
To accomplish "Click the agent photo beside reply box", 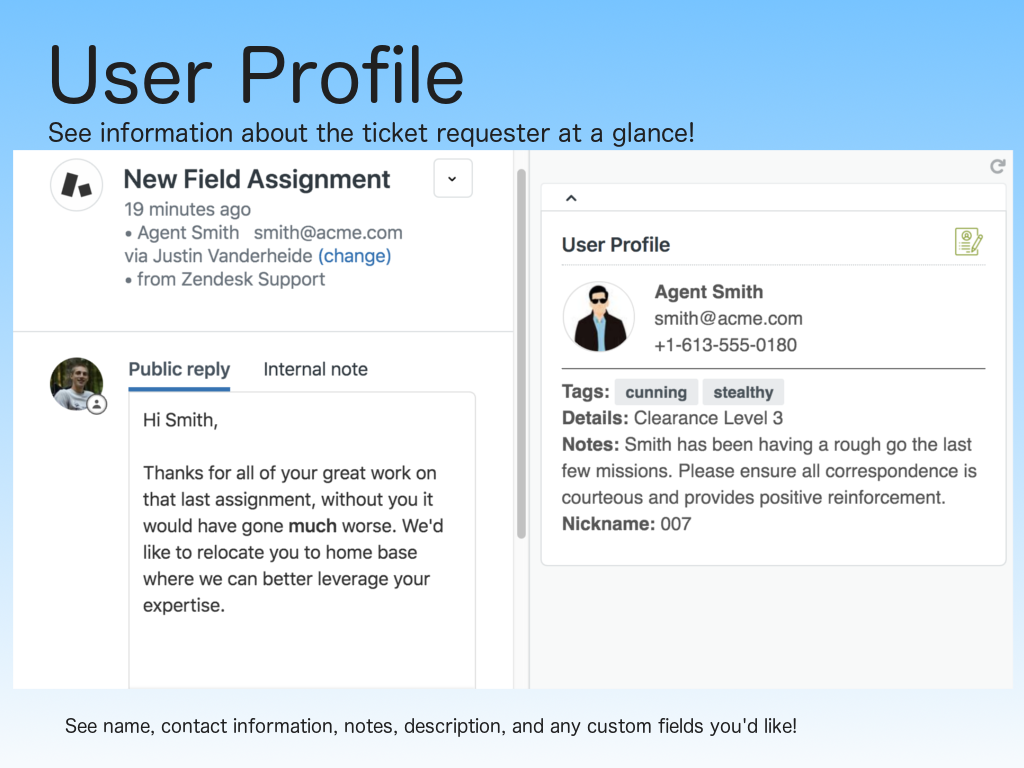I will click(76, 384).
